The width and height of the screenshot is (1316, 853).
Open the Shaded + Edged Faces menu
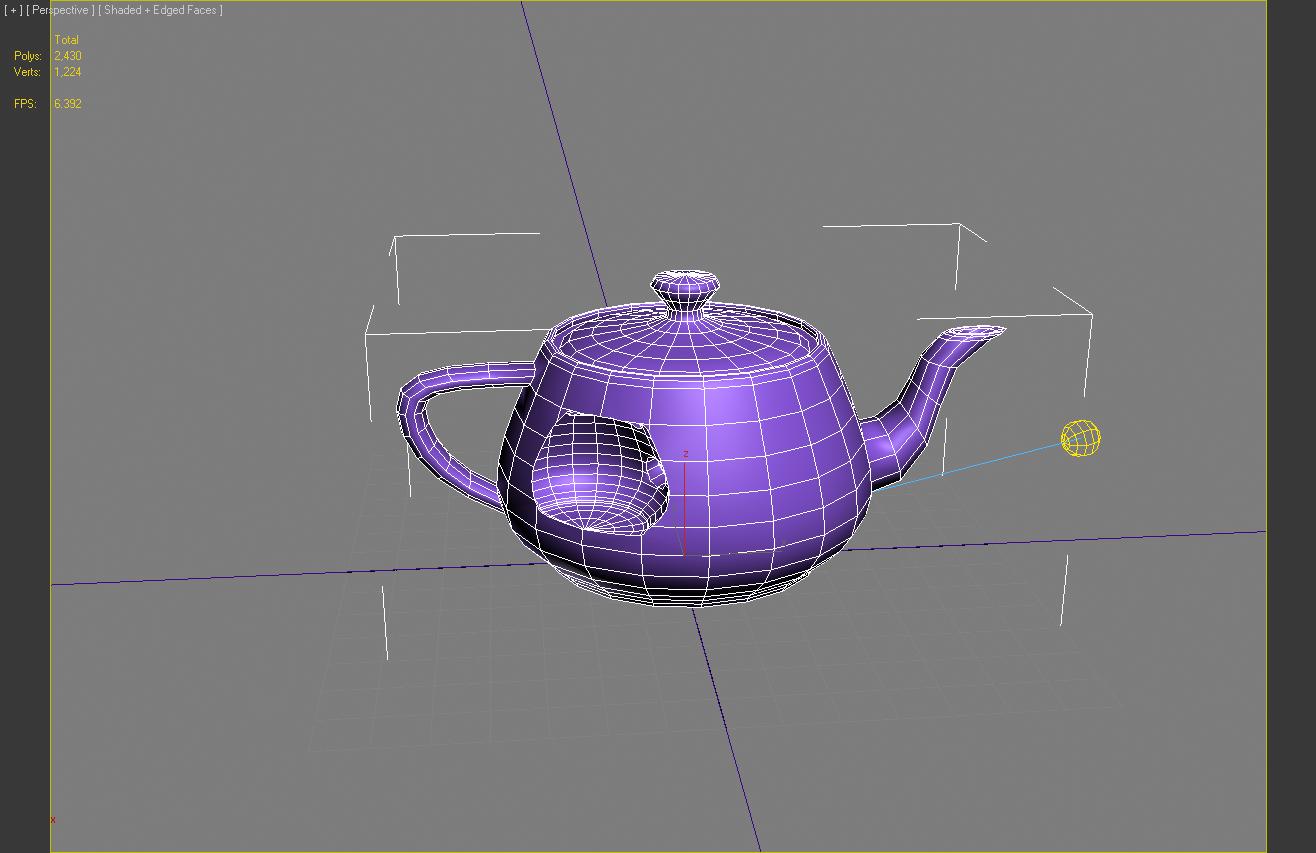[160, 10]
